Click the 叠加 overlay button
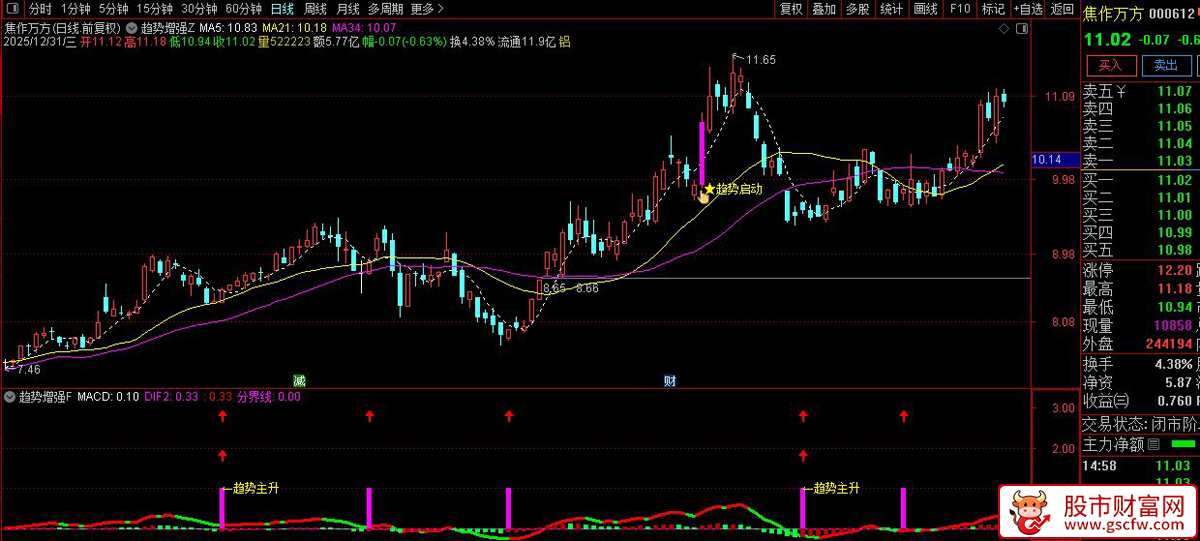This screenshot has width=1200, height=541. pos(823,9)
